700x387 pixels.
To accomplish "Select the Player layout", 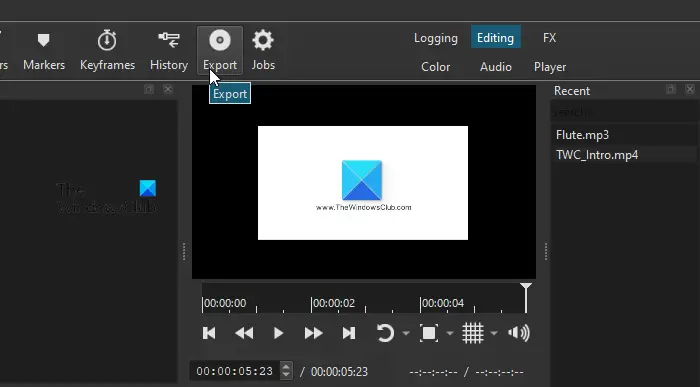I will [x=550, y=67].
